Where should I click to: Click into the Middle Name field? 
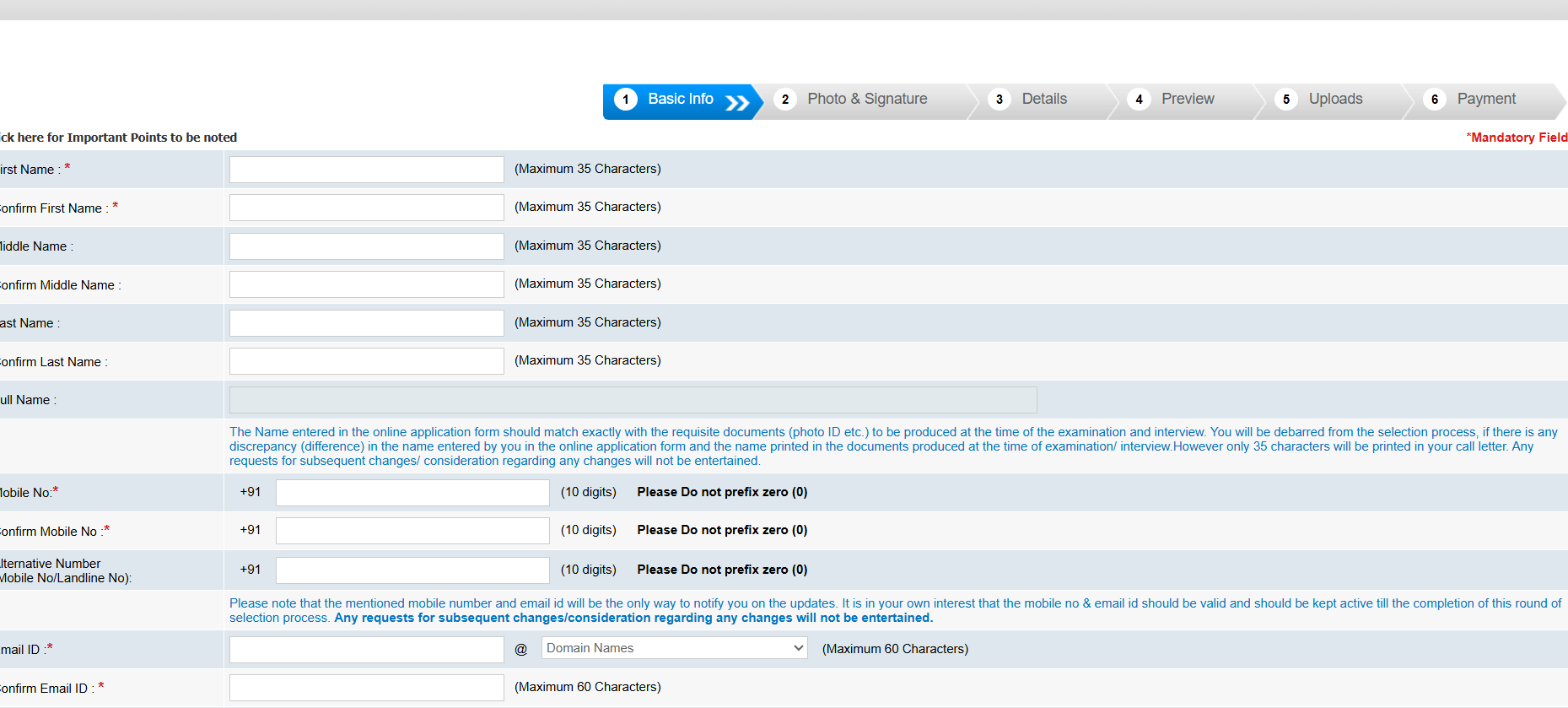[x=367, y=246]
